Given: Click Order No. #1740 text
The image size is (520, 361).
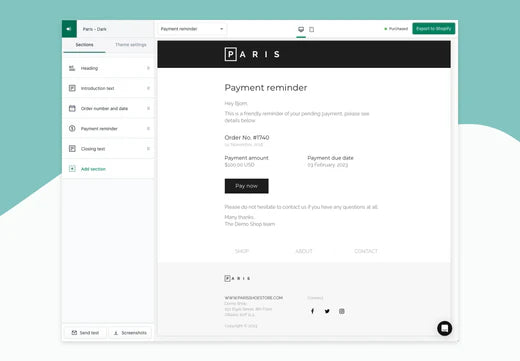Looking at the screenshot, I should point(247,137).
